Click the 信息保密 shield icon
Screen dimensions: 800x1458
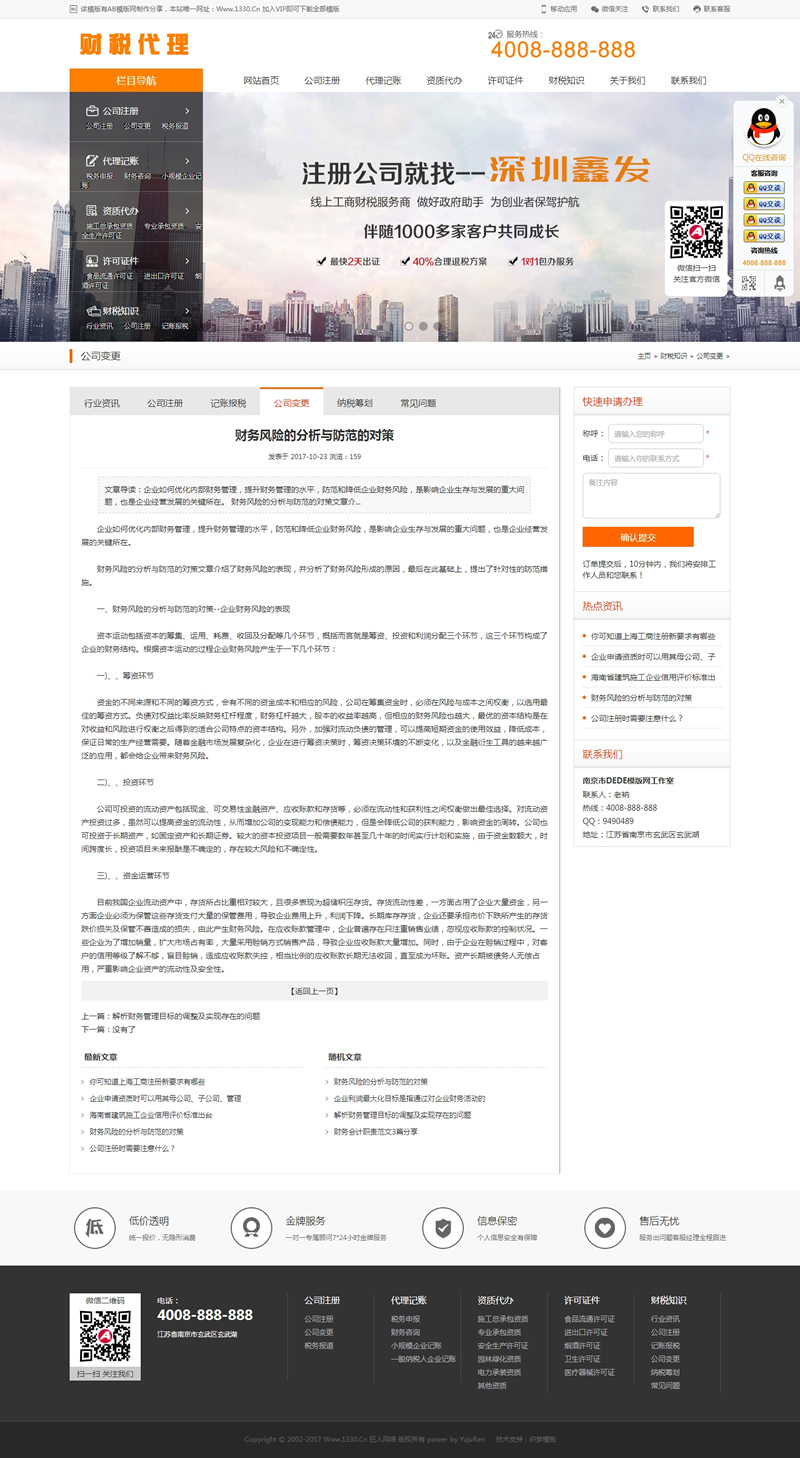tap(443, 1227)
